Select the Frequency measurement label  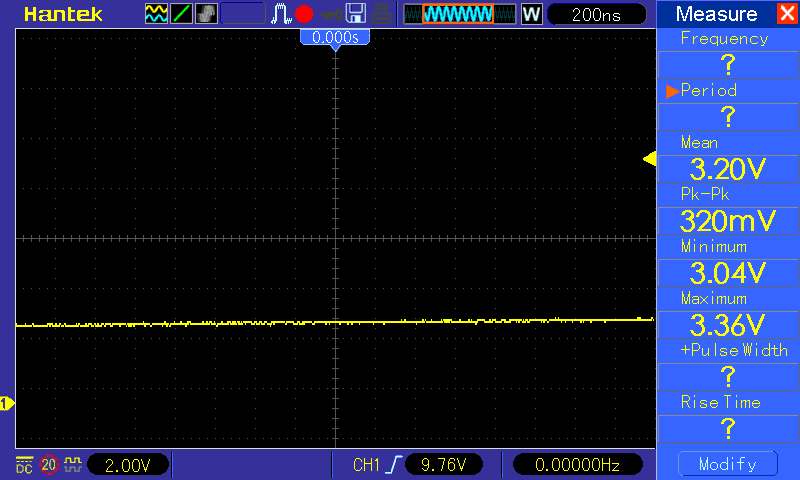(724, 39)
